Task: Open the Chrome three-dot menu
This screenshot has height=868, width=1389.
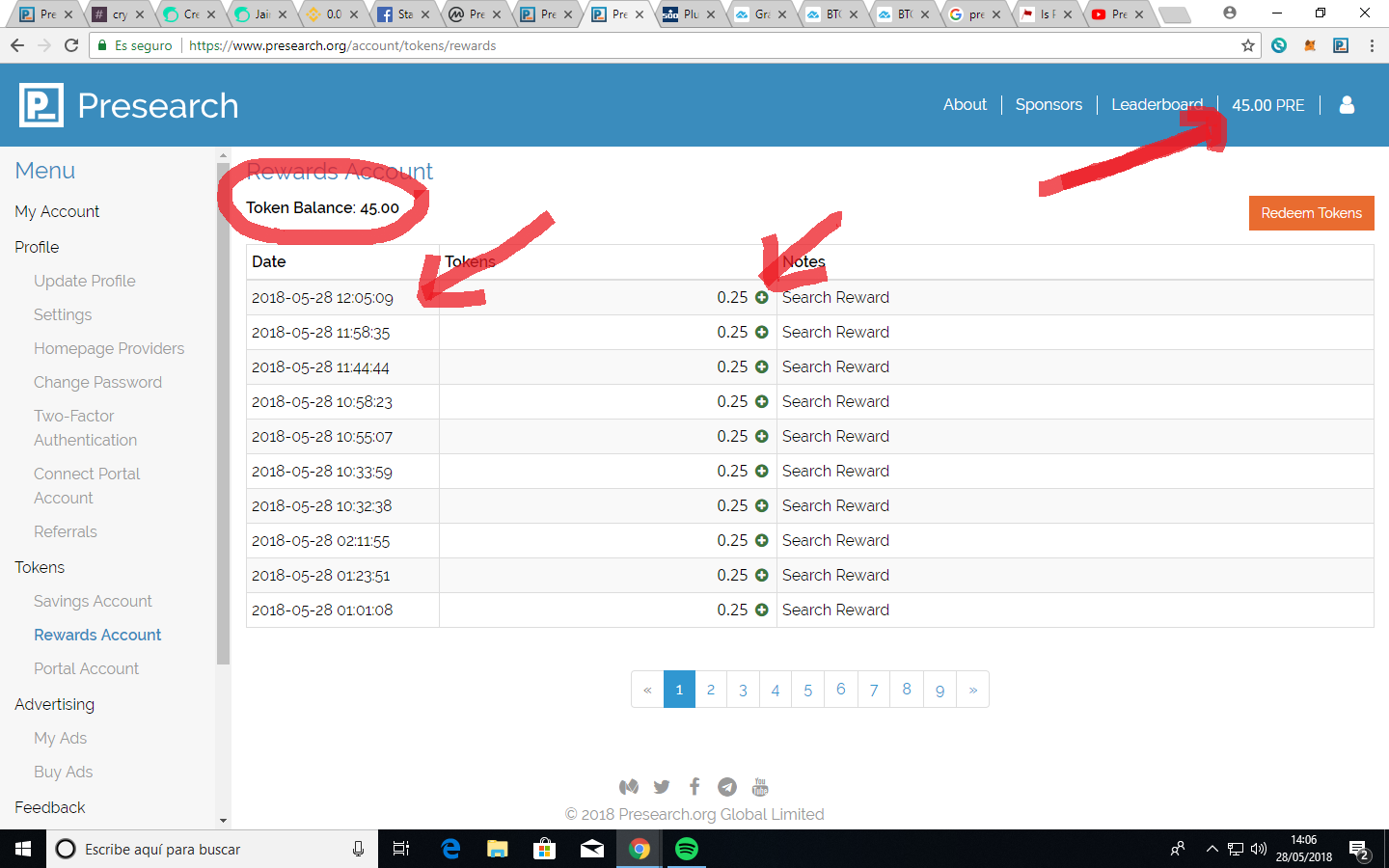Action: click(x=1372, y=45)
